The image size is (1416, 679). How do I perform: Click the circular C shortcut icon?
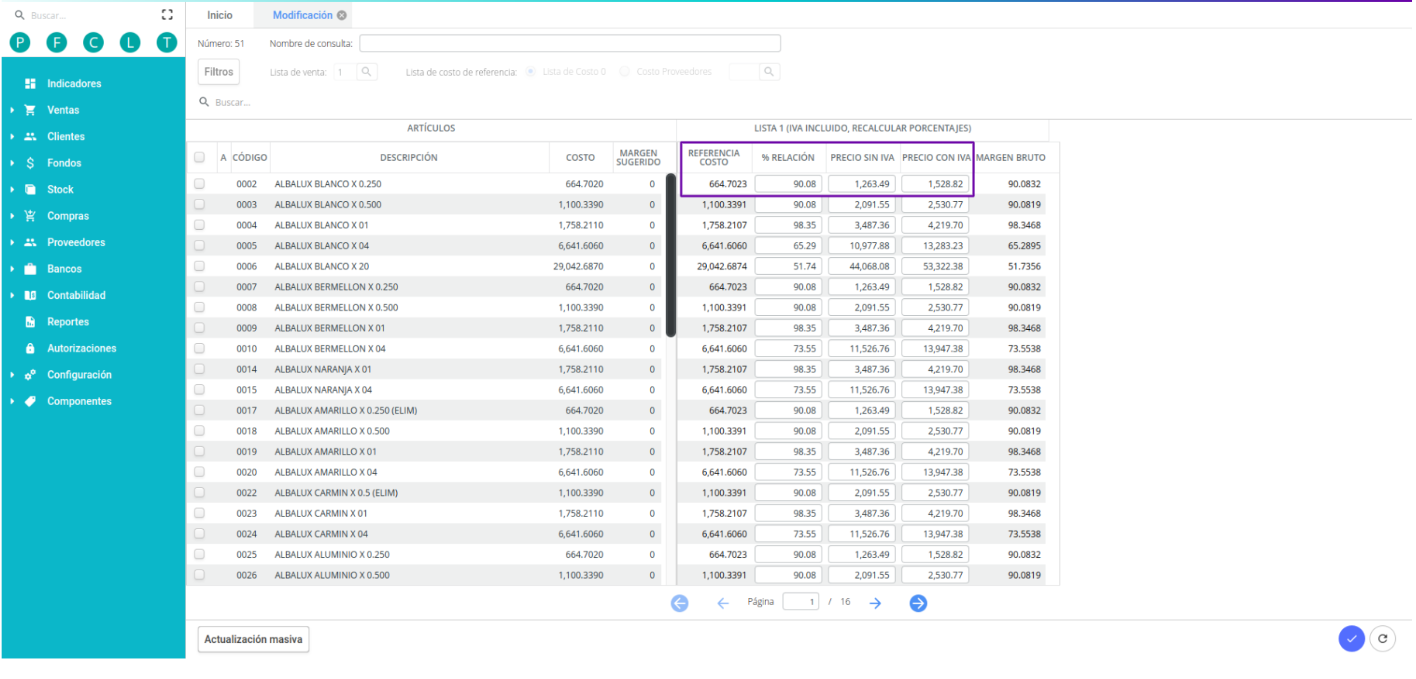pos(93,42)
